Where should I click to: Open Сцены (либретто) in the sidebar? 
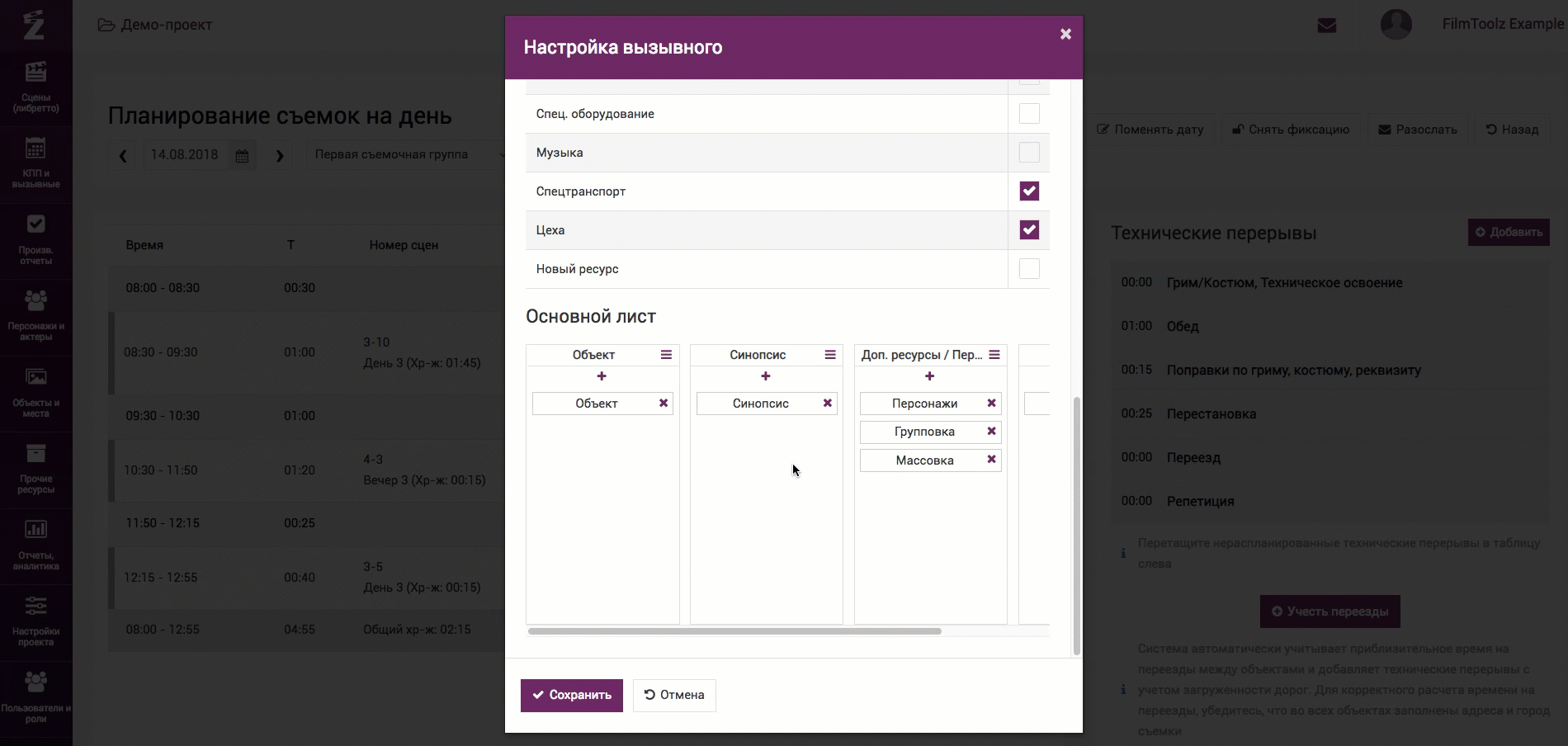point(35,87)
